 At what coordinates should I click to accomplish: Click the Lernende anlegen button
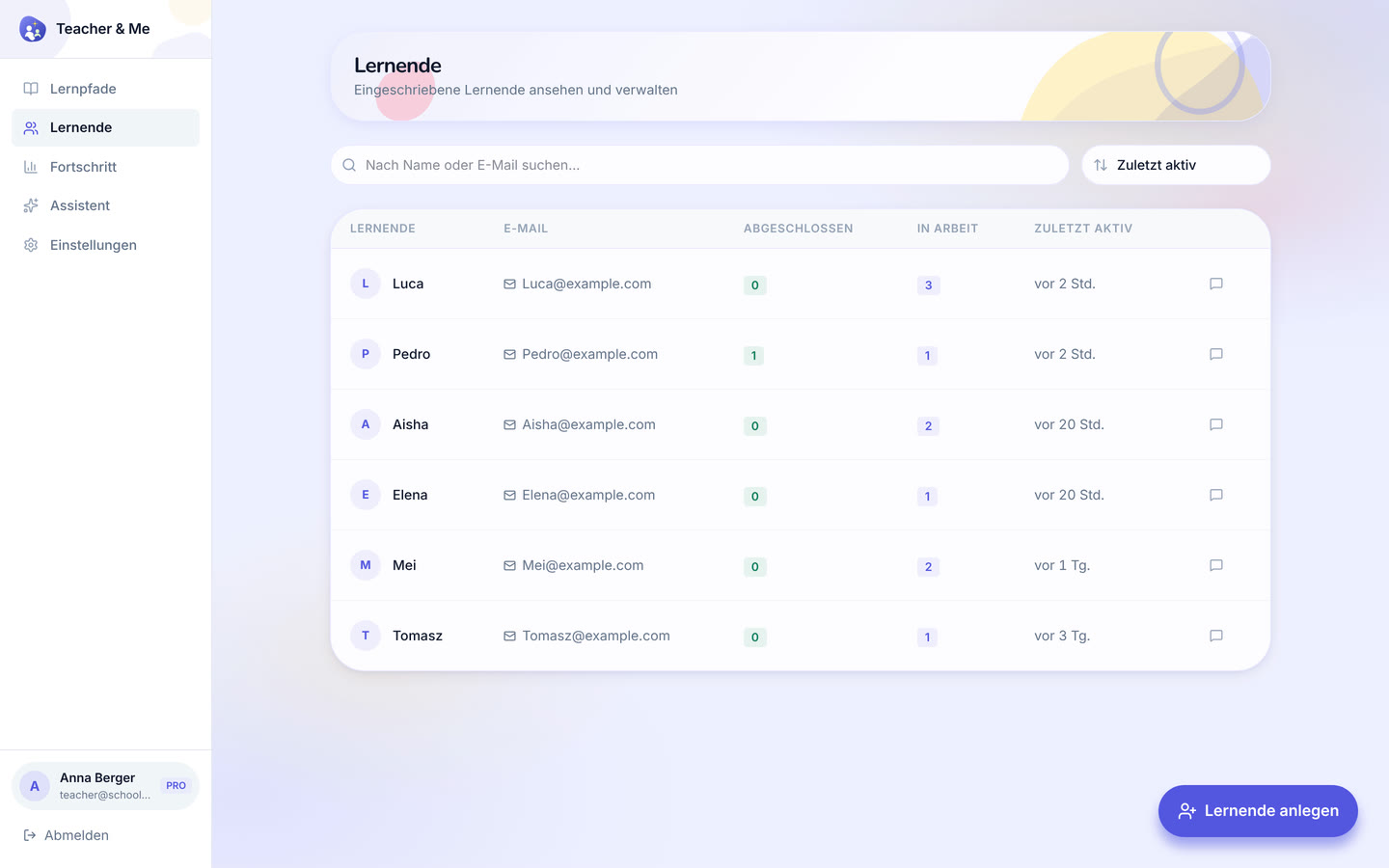coord(1258,811)
